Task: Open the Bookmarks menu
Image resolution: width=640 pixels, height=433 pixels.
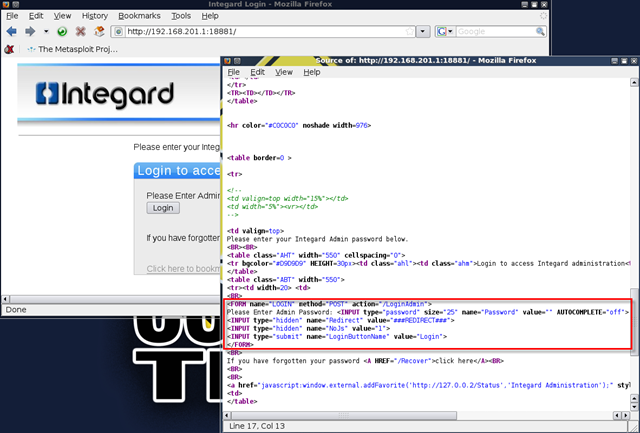Action: click(x=138, y=16)
